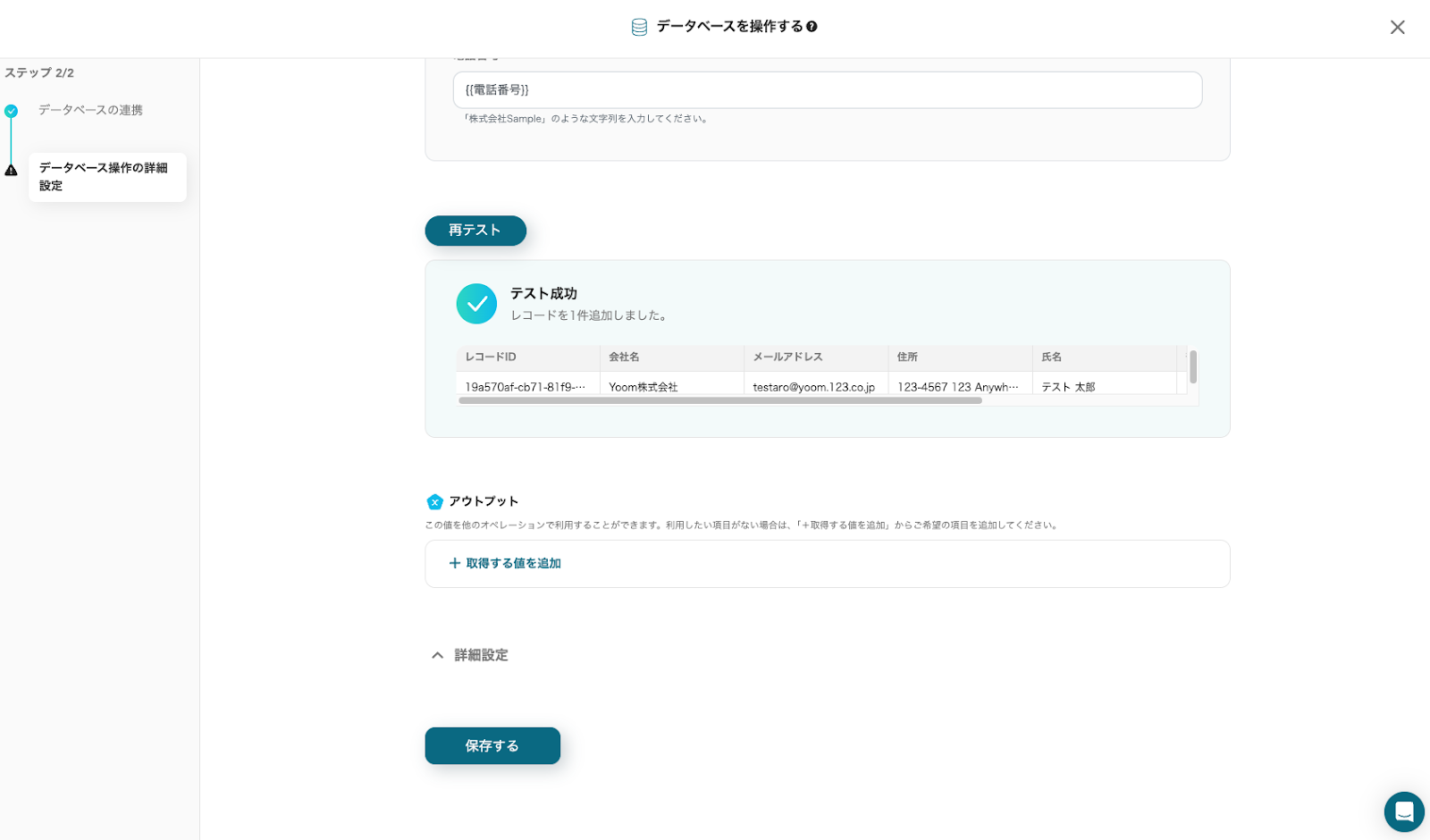
Task: Click the テスト成功 green checkmark icon
Action: 476,304
